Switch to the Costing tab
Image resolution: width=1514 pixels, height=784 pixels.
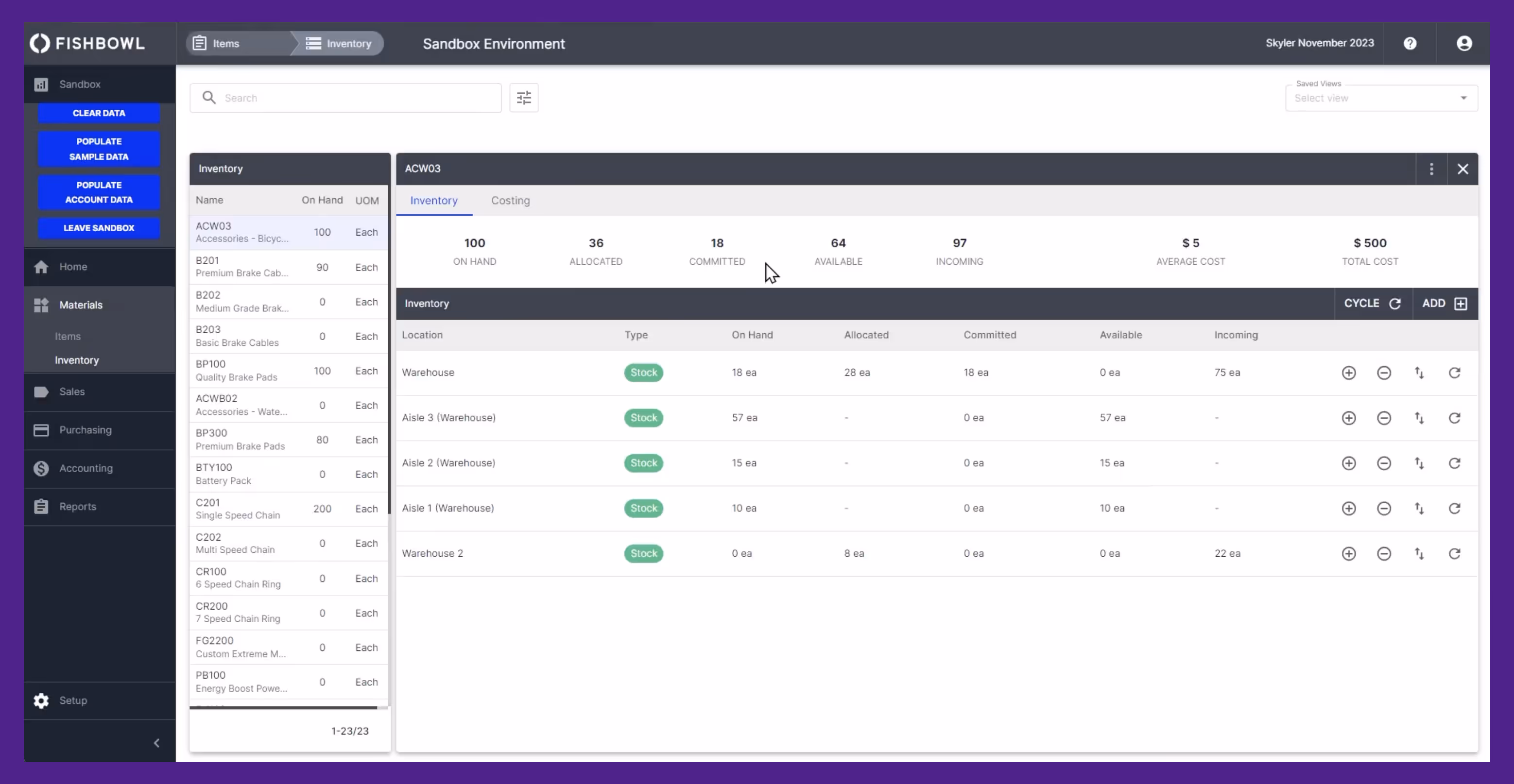click(510, 201)
